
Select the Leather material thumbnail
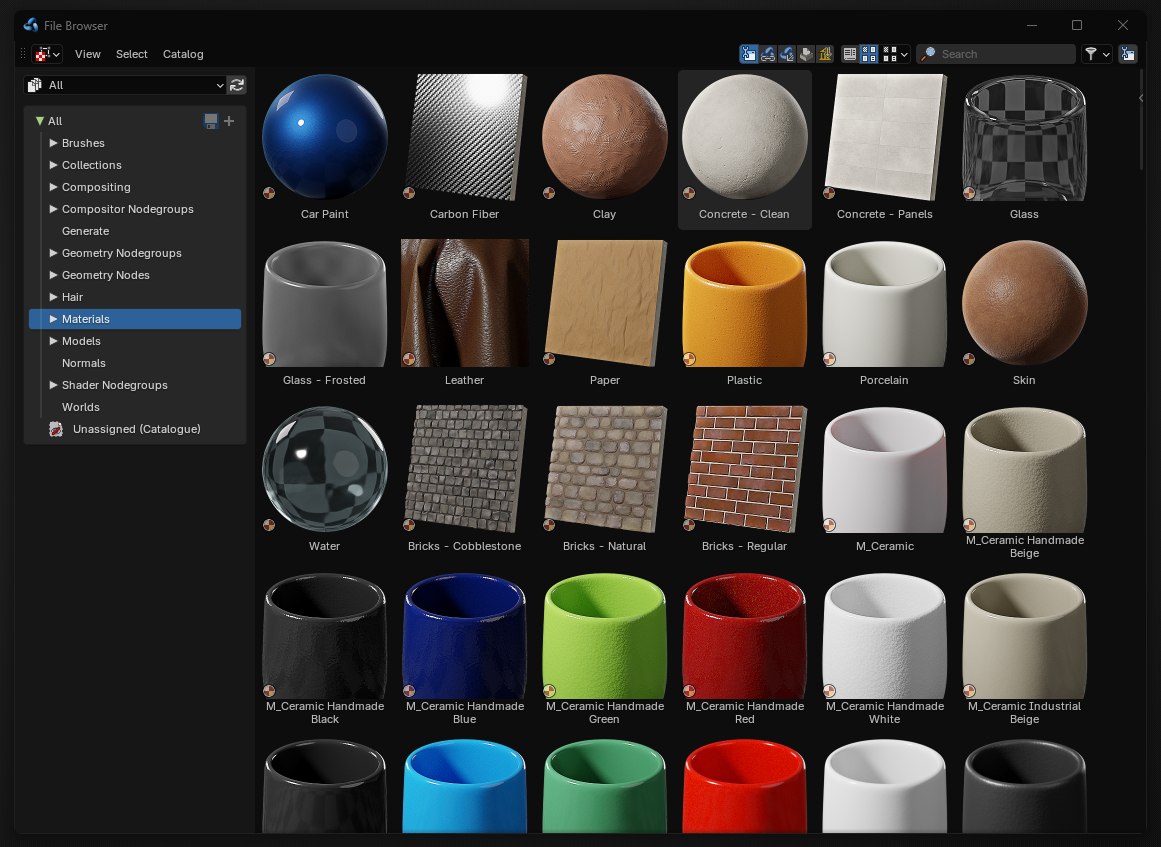(x=464, y=303)
